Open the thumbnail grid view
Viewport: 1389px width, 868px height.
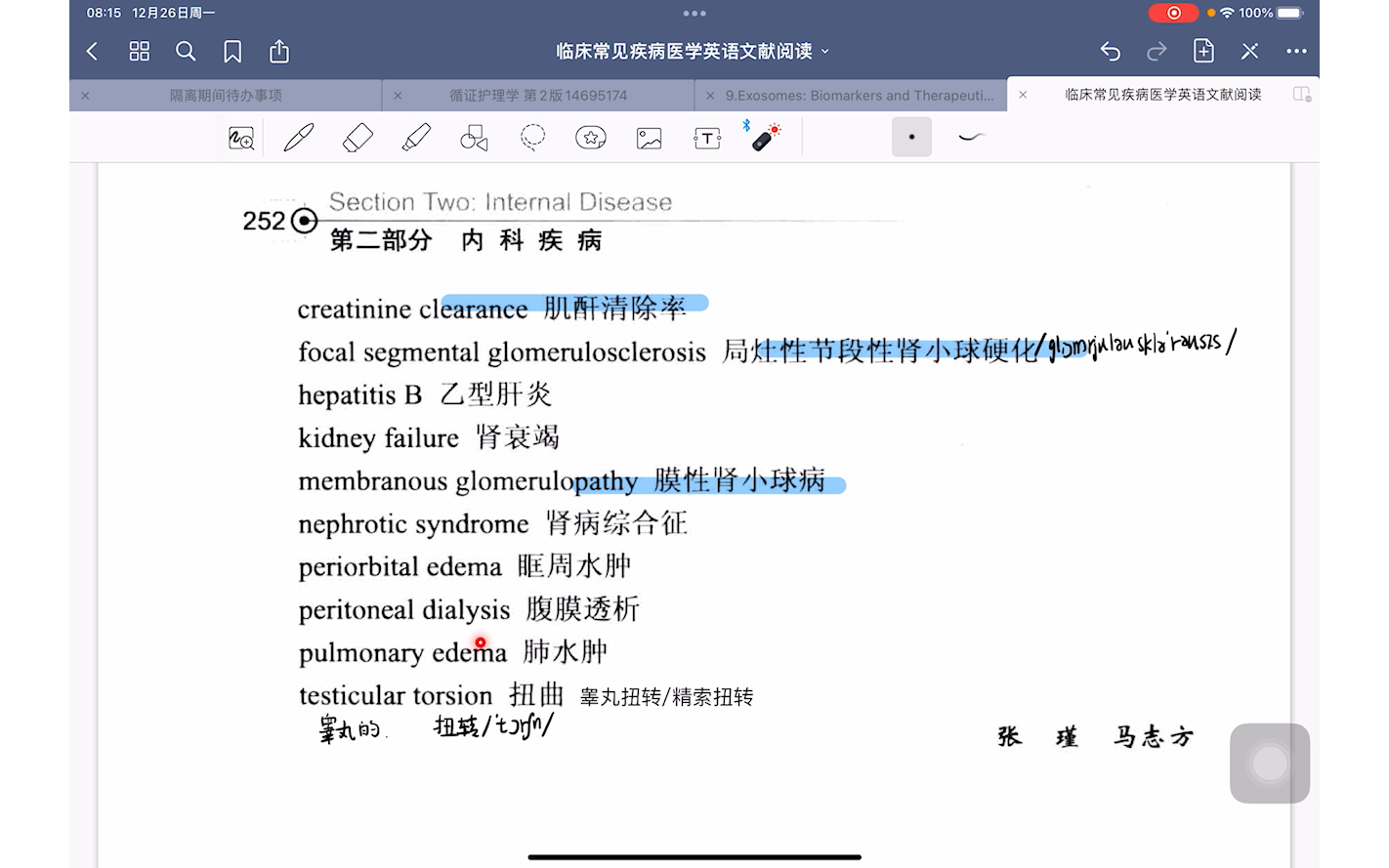pos(140,52)
